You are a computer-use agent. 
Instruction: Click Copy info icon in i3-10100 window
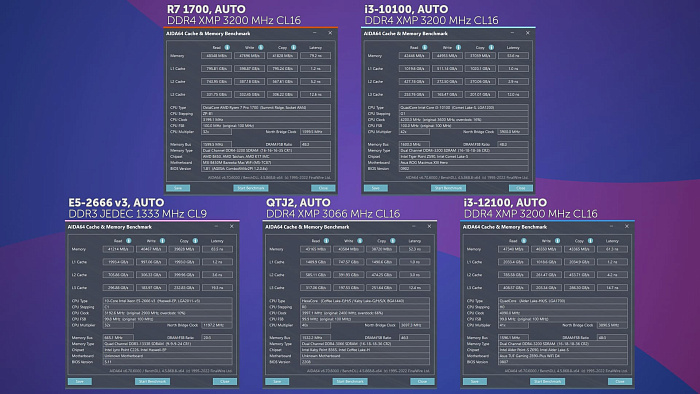491,47
